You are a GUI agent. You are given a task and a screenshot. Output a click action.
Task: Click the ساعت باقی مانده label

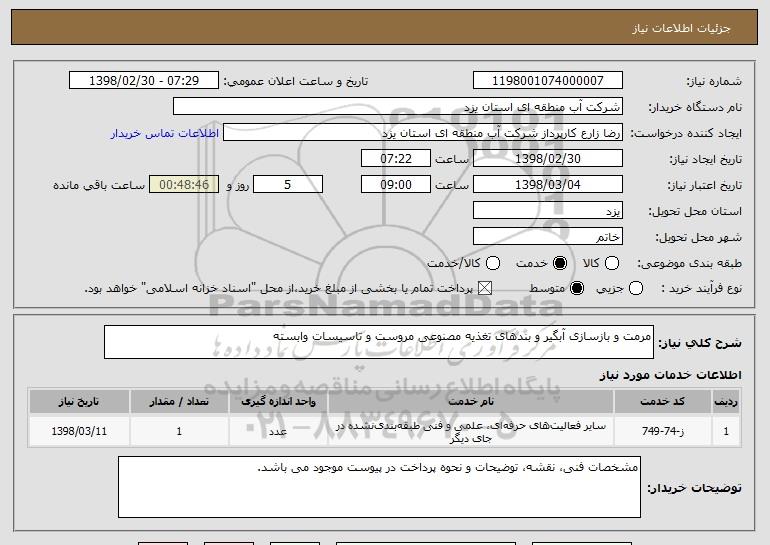(99, 185)
